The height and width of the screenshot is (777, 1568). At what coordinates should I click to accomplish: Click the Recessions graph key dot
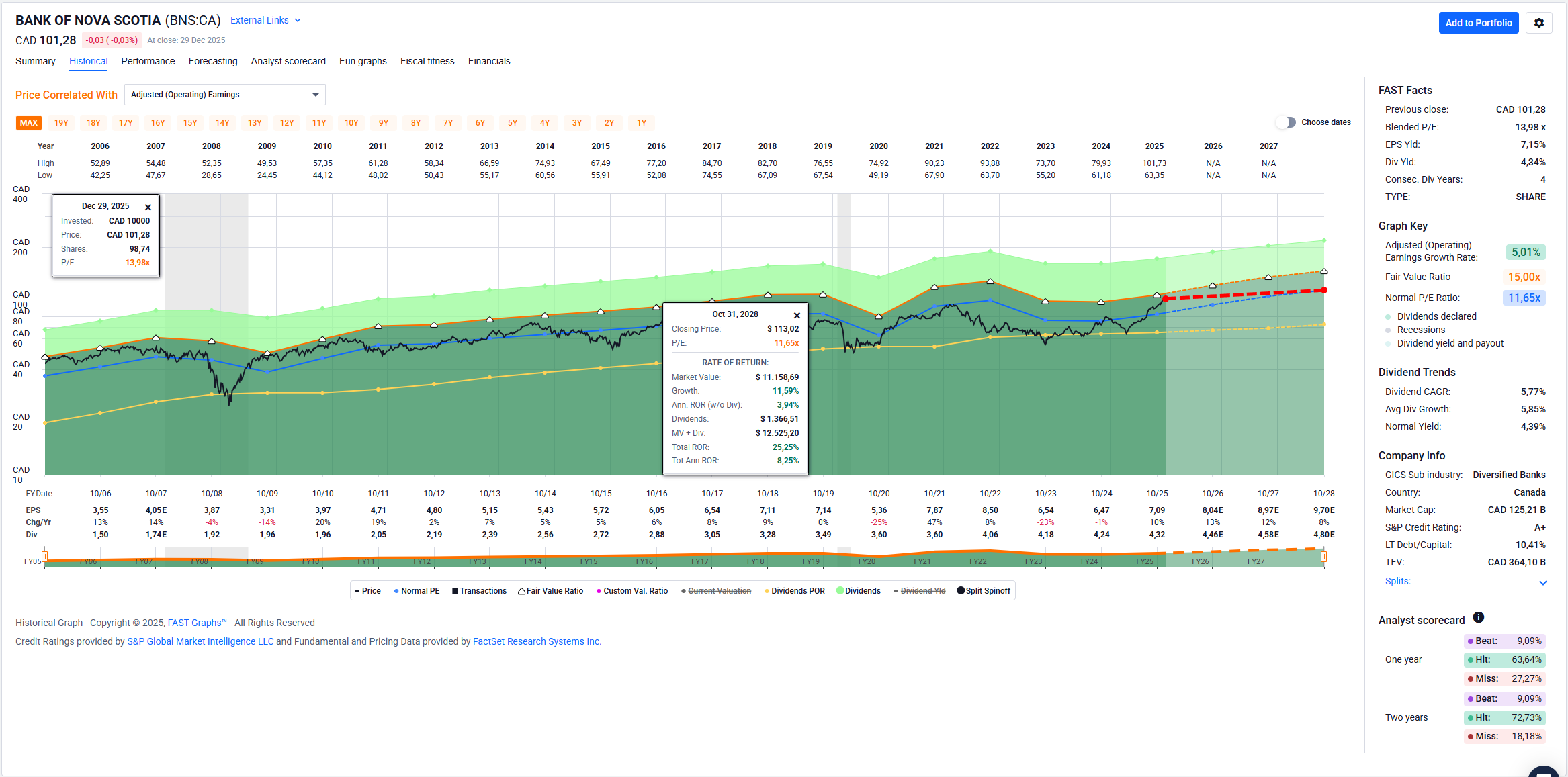click(1388, 330)
